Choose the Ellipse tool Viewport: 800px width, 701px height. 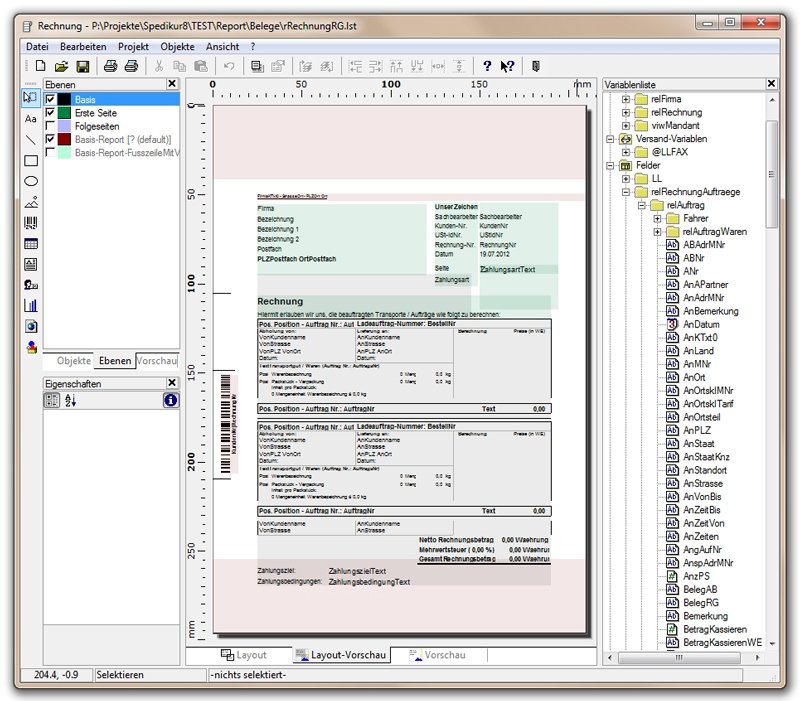31,181
